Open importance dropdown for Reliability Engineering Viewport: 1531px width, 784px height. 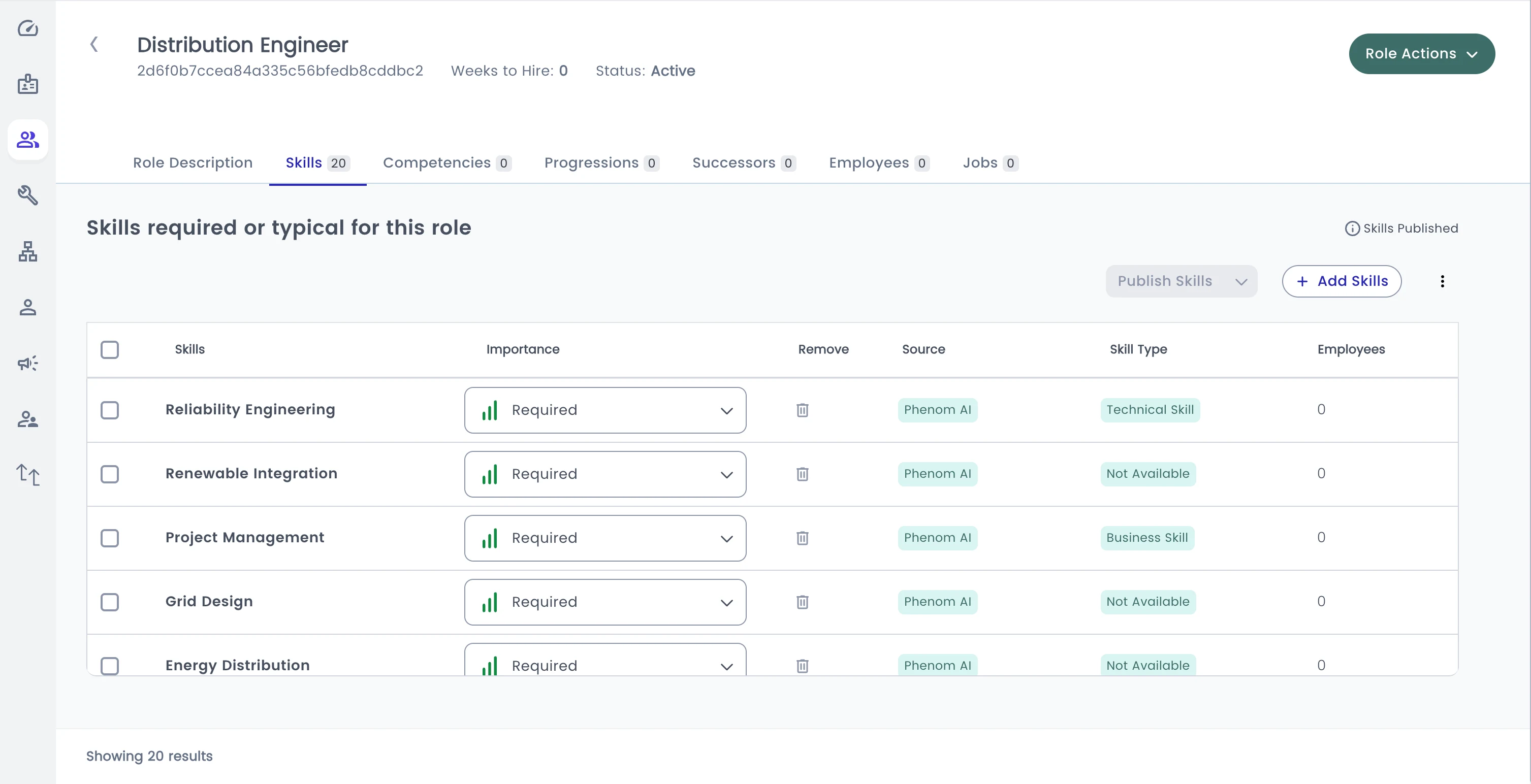tap(605, 410)
